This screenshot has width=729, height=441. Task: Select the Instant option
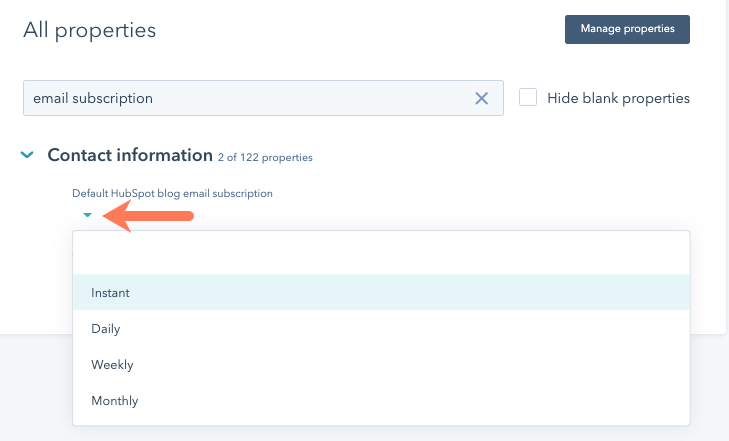(x=381, y=292)
